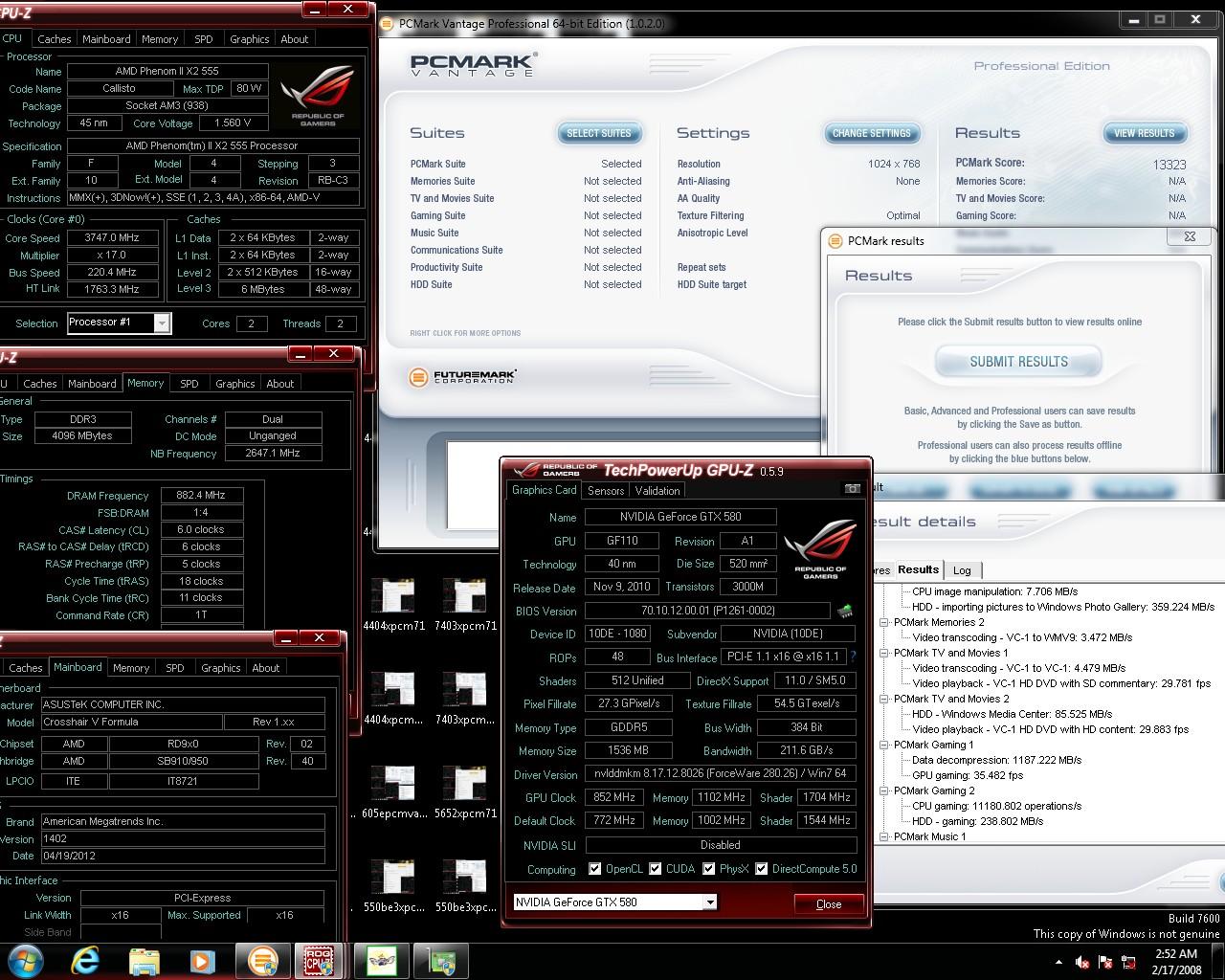Open the 4404xpcm71 desktop file
Image resolution: width=1225 pixels, height=980 pixels.
393,604
